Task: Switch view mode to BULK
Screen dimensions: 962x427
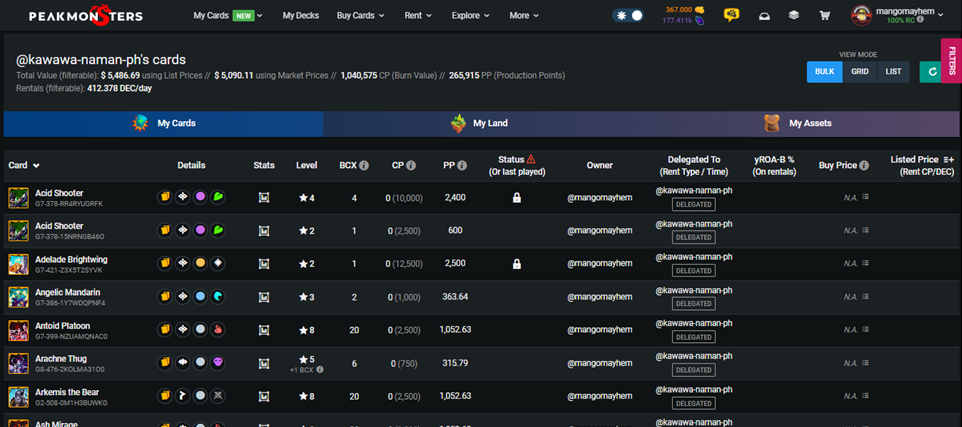Action: tap(824, 72)
